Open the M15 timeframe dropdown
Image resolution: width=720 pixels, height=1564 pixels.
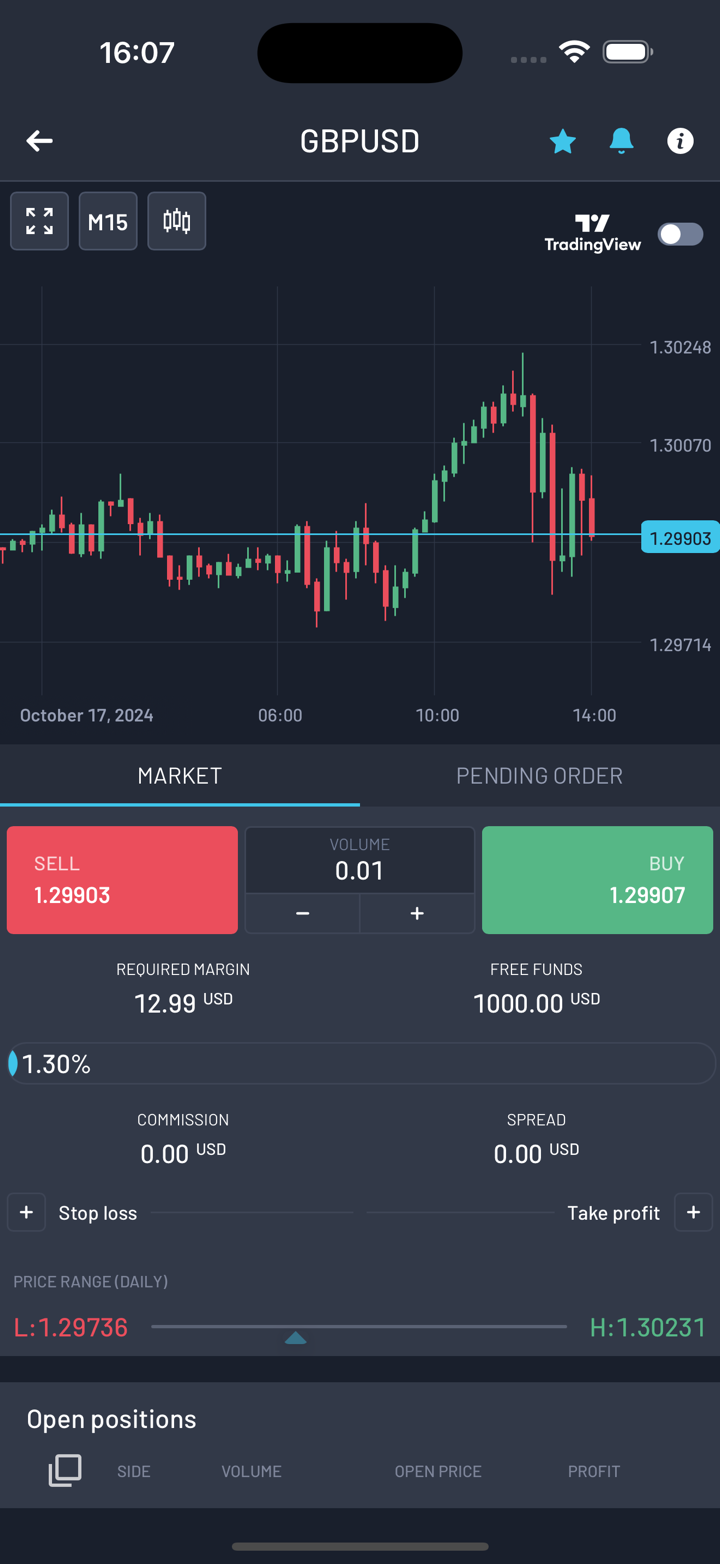108,221
